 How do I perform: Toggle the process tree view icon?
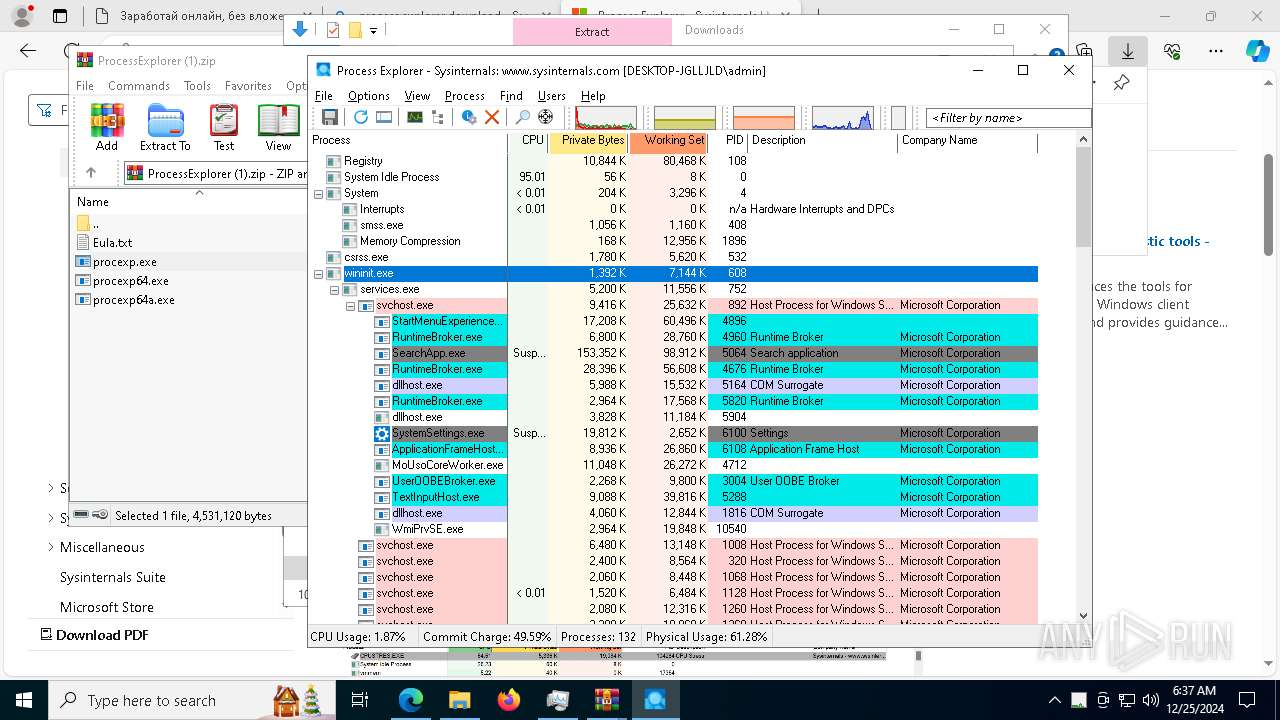point(437,117)
